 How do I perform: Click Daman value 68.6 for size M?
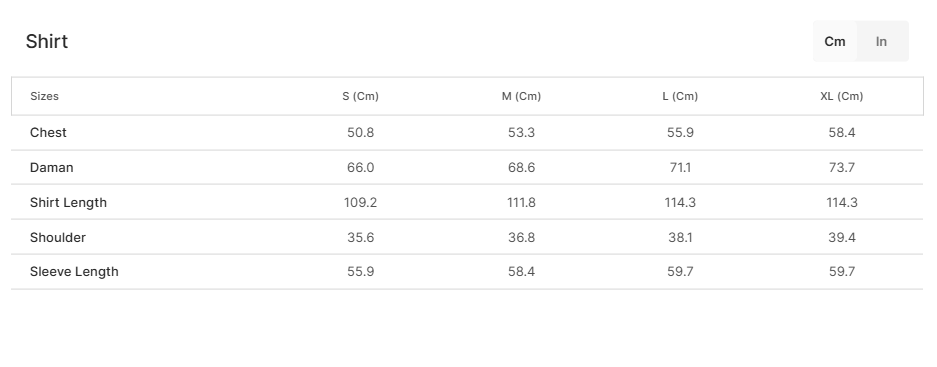point(521,167)
